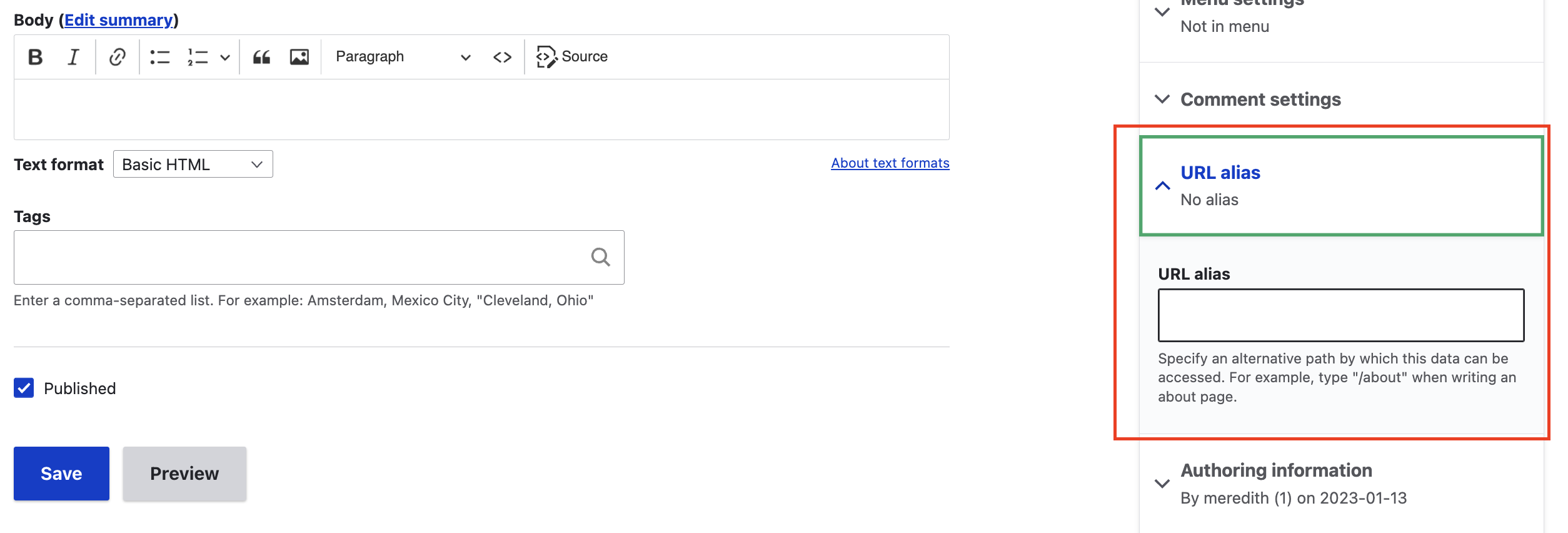Apply bold formatting in Body editor

click(x=36, y=57)
